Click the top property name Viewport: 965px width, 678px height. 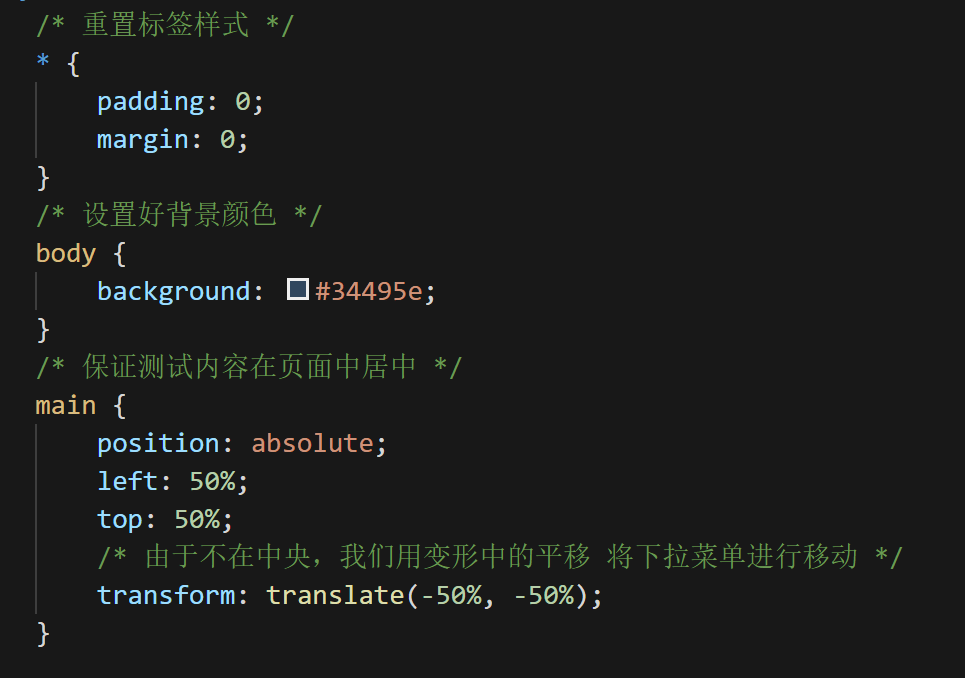pos(120,519)
